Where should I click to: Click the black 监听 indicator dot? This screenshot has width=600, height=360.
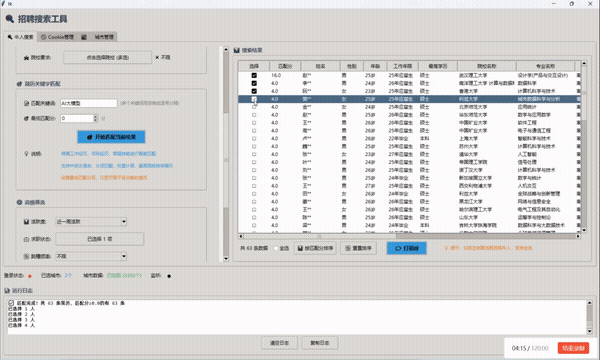(x=169, y=276)
